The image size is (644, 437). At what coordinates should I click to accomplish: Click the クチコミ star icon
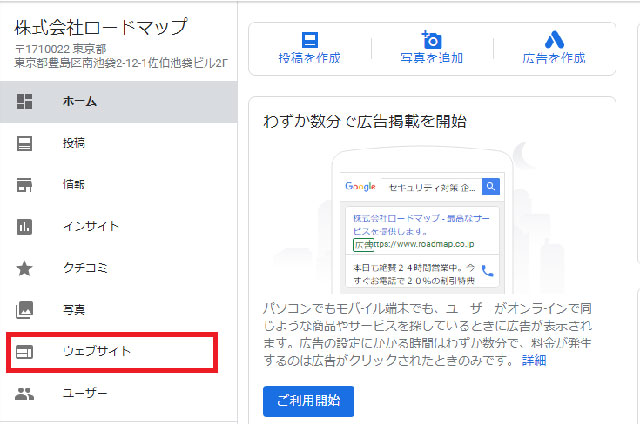pyautogui.click(x=24, y=269)
